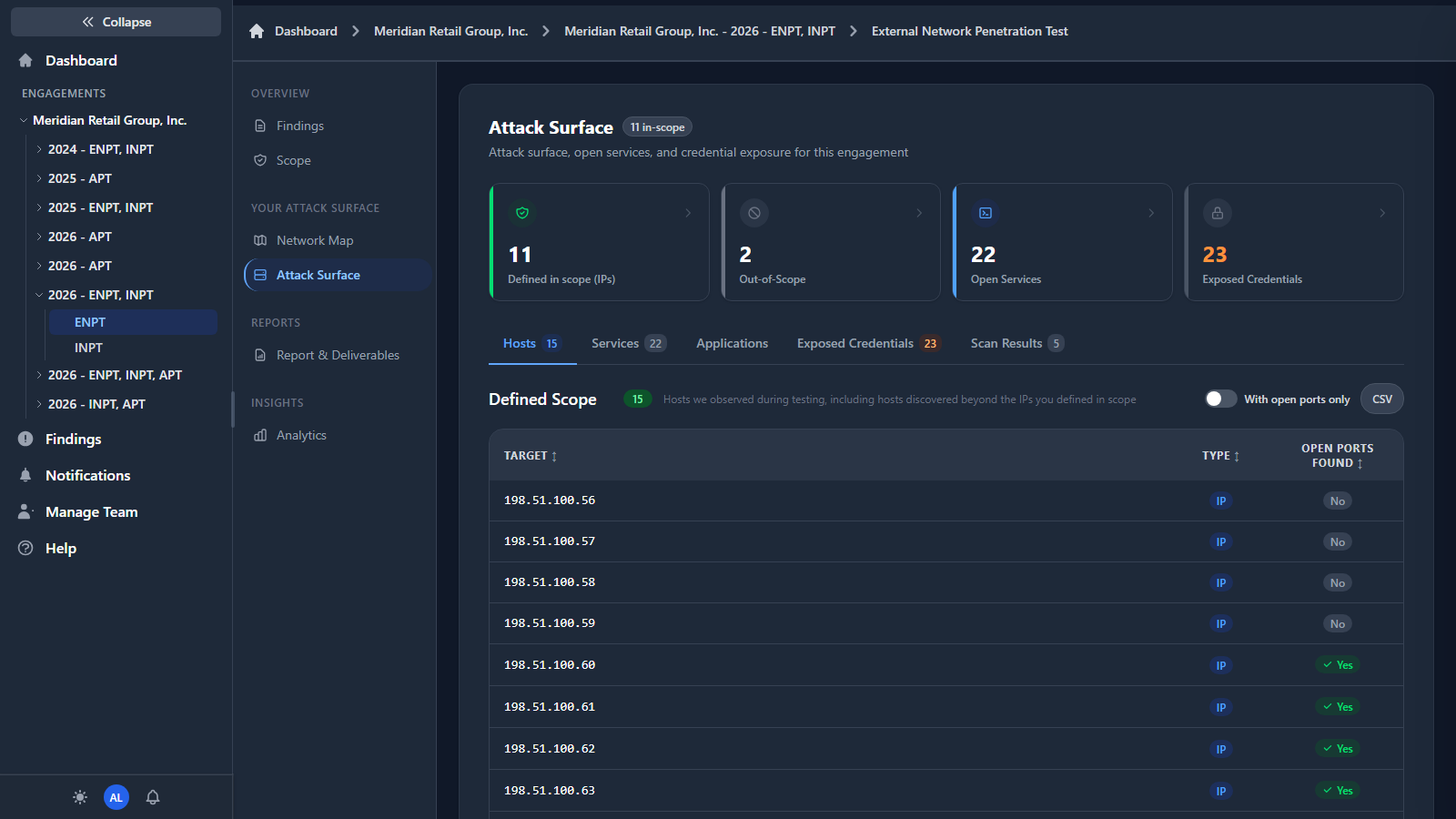The height and width of the screenshot is (819, 1456).
Task: Export hosts with the CSV button
Action: (1381, 399)
